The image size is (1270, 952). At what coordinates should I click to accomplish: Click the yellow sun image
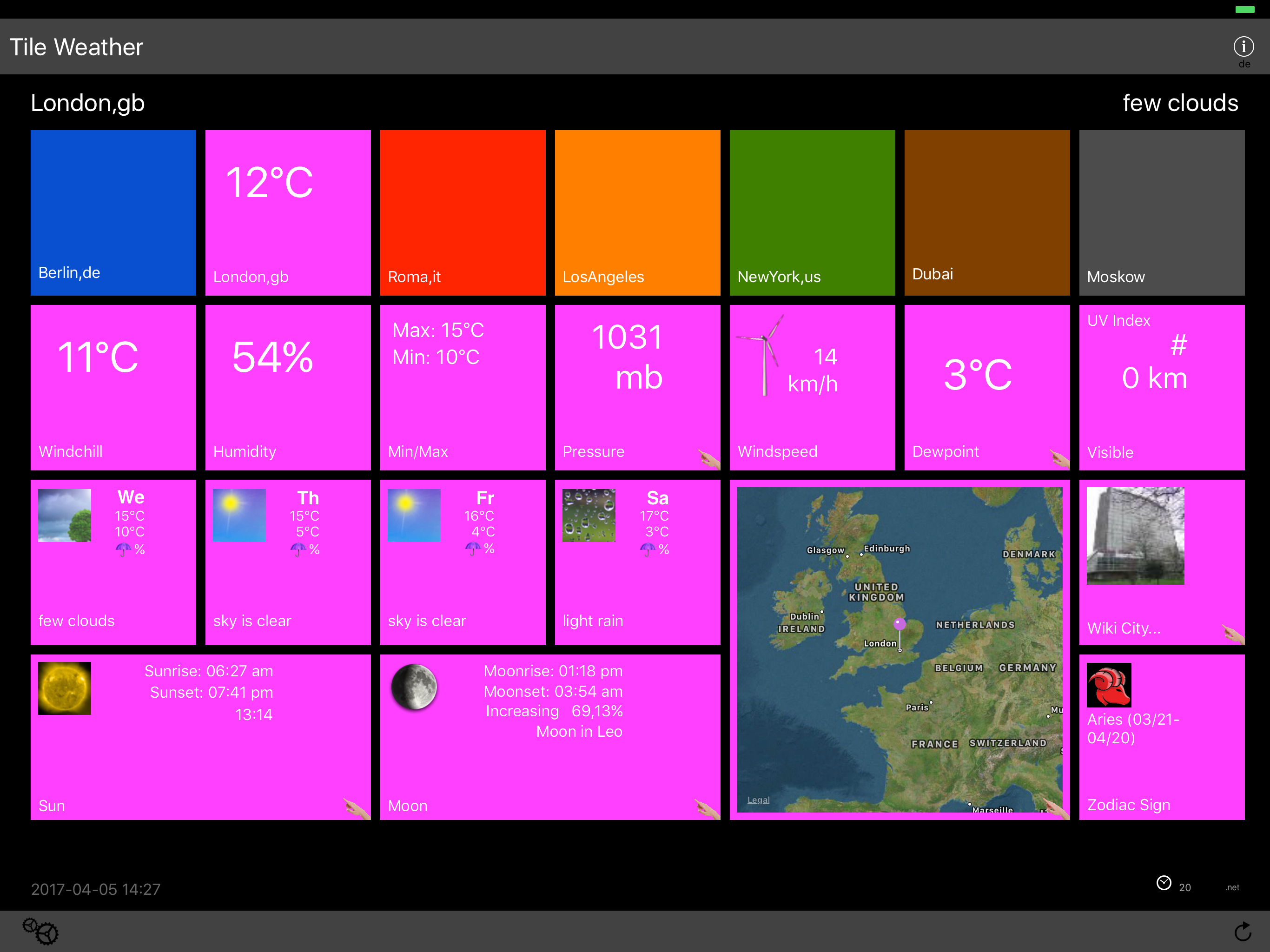[x=64, y=688]
